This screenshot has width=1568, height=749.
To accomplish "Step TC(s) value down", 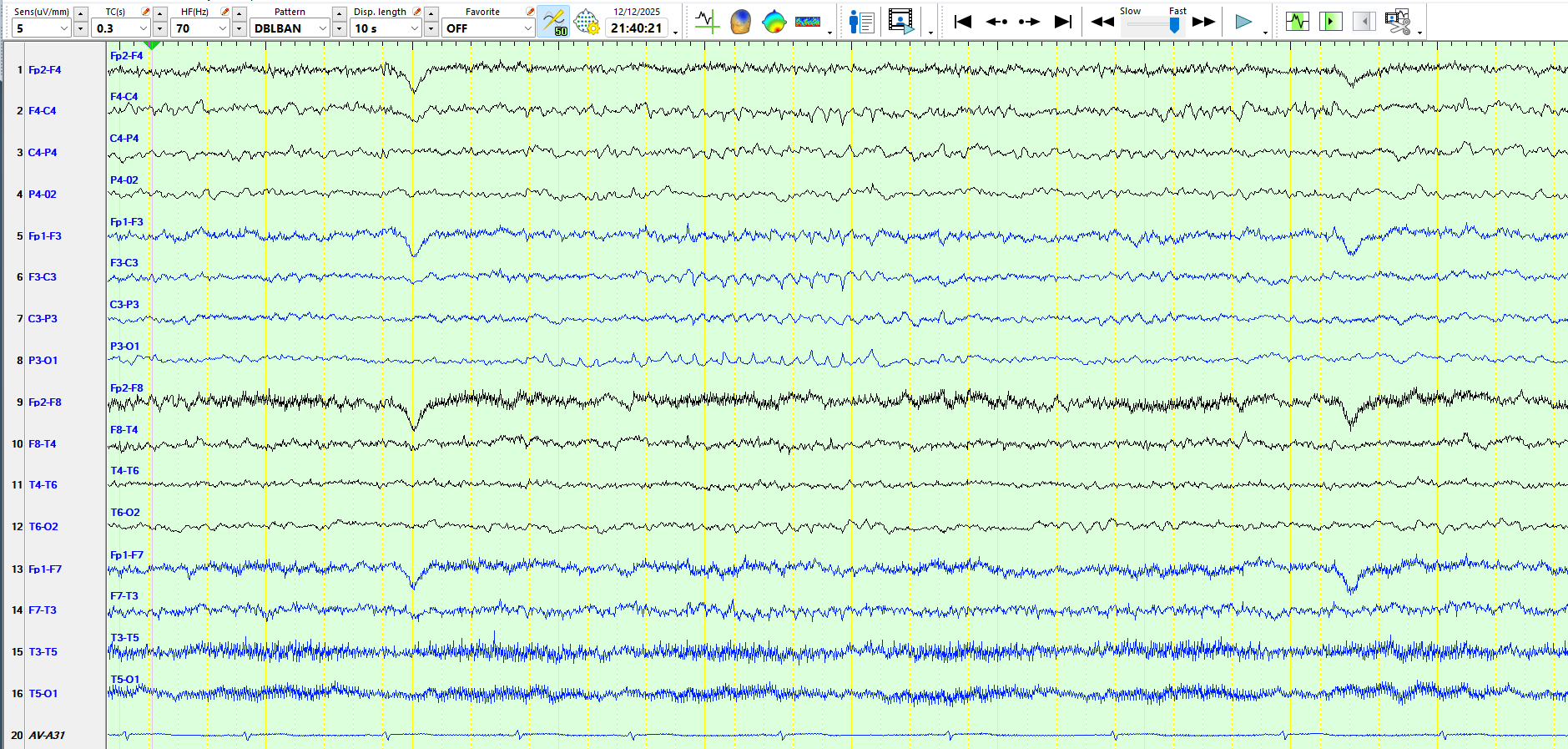I will coord(160,28).
